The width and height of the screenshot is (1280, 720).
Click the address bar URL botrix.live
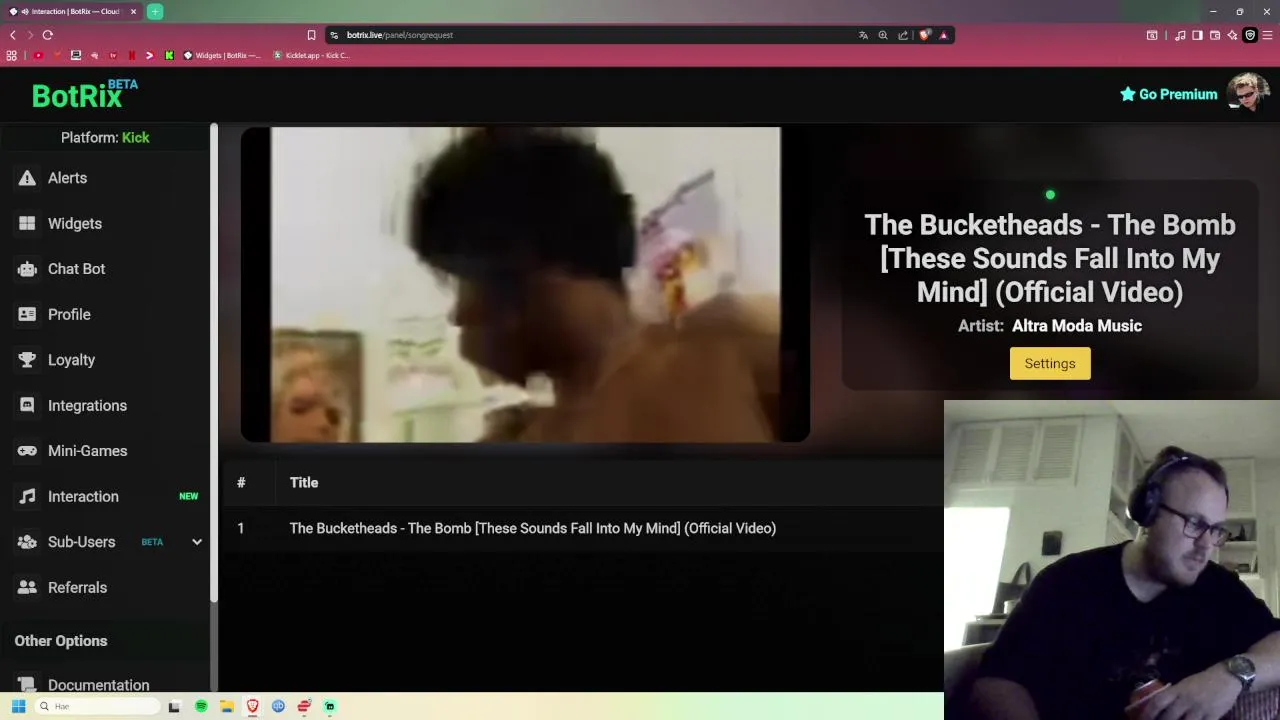click(400, 35)
